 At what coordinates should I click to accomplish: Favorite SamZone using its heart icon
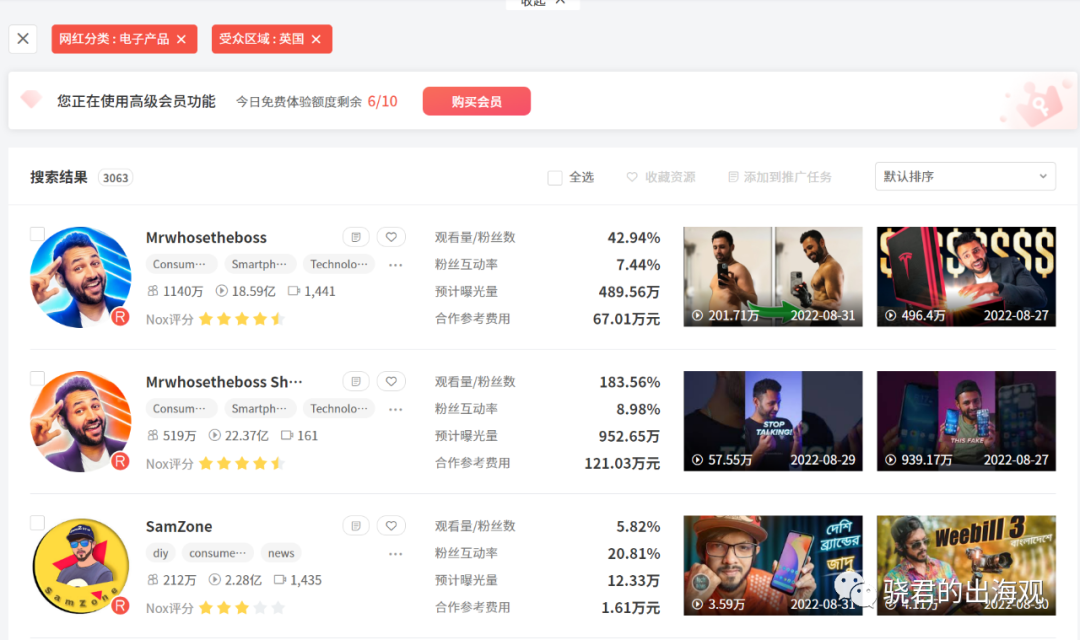pyautogui.click(x=391, y=525)
